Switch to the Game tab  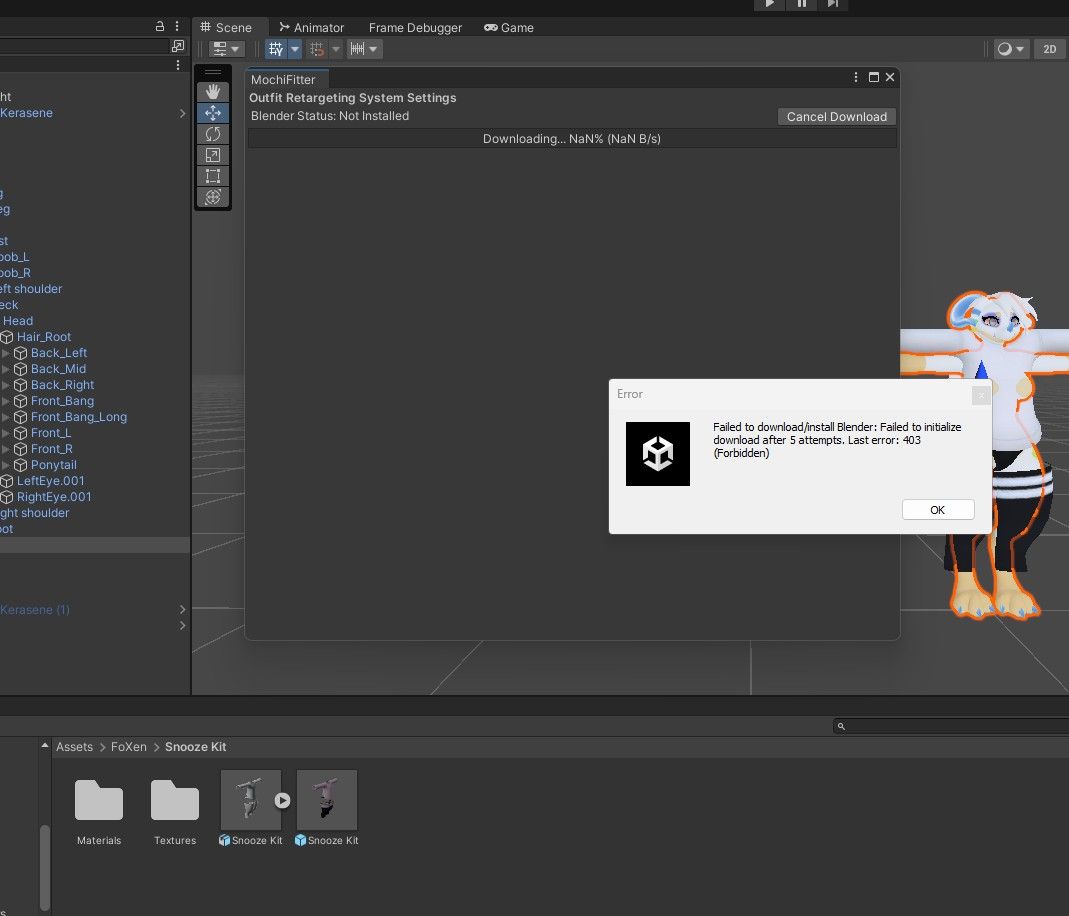coord(509,27)
